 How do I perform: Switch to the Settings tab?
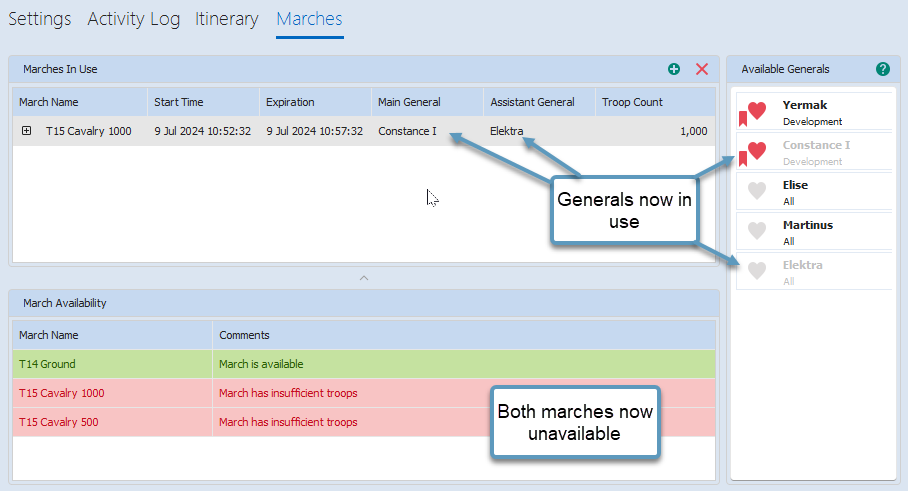(40, 19)
